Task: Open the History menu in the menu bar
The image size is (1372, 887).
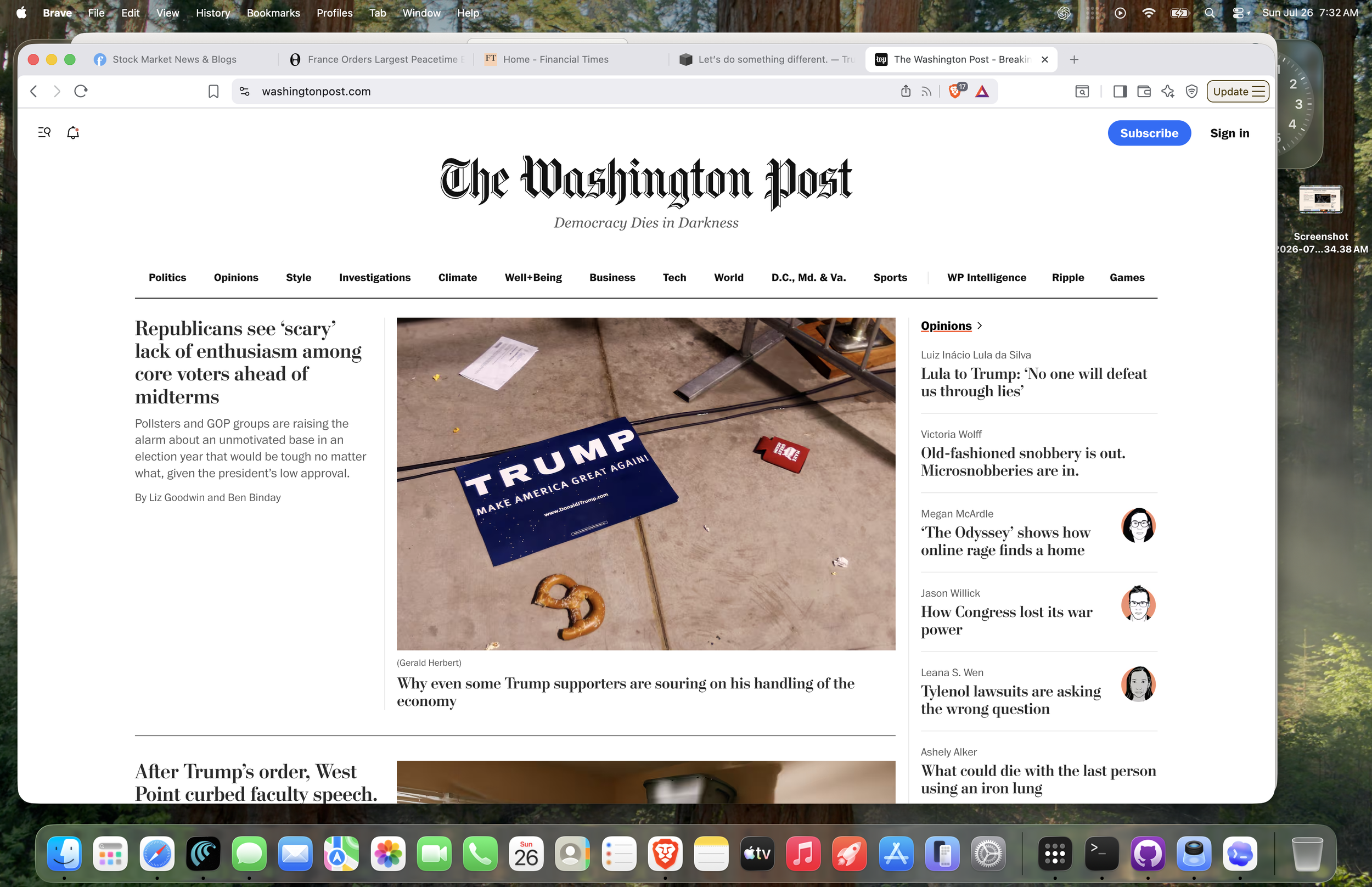Action: coord(213,13)
